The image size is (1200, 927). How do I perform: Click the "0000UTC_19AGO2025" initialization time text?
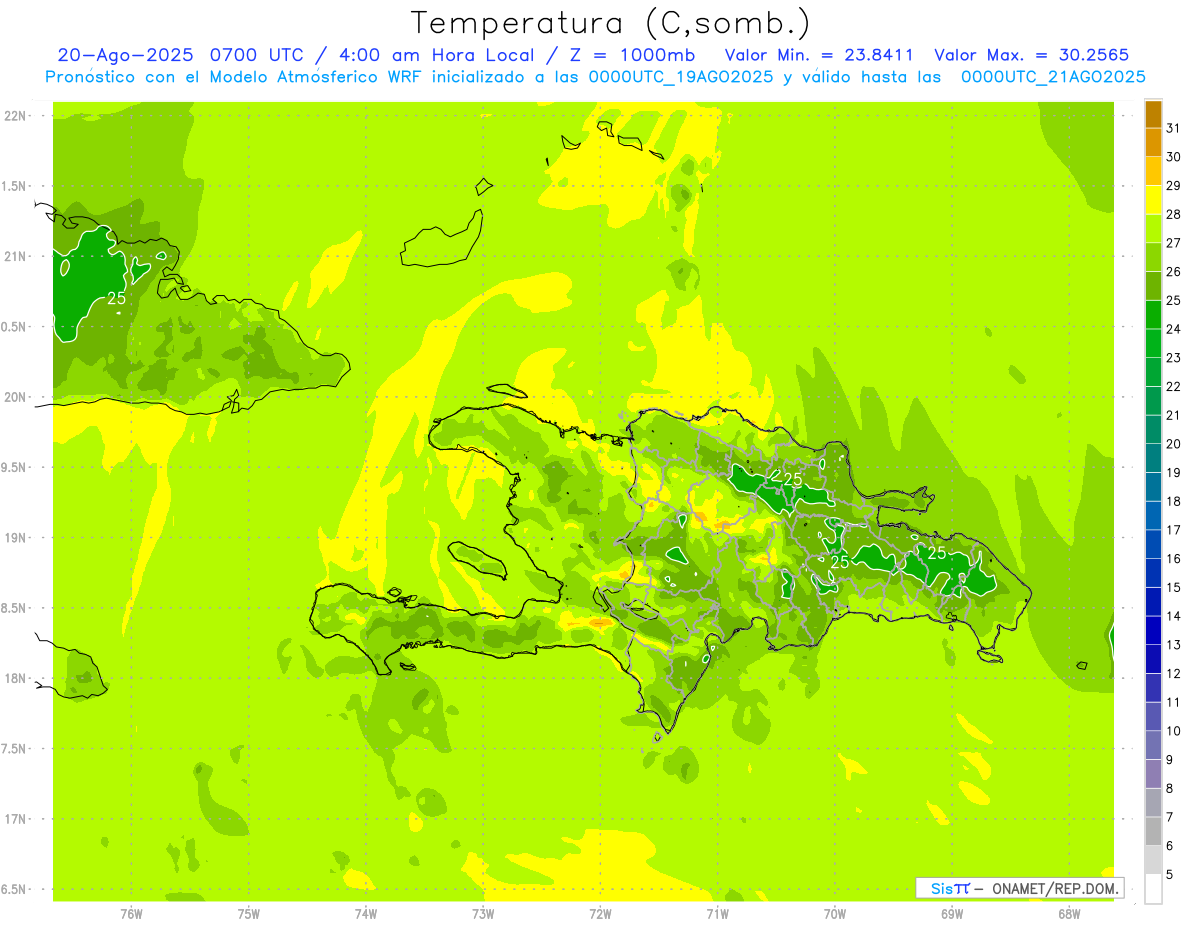tap(681, 77)
